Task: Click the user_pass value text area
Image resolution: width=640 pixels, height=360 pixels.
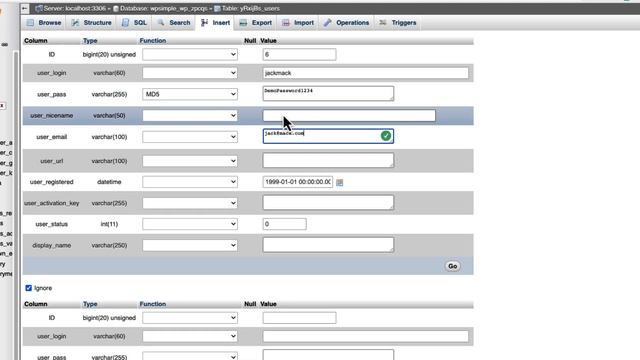Action: 328,93
